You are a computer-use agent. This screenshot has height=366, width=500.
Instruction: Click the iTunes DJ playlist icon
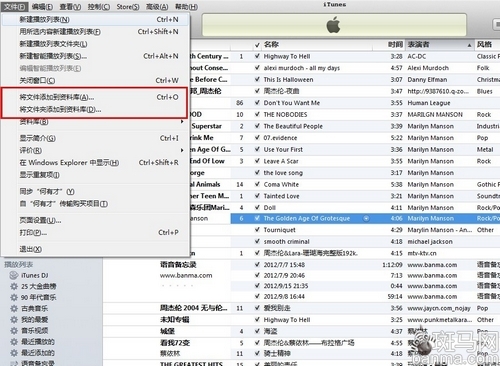[14, 275]
